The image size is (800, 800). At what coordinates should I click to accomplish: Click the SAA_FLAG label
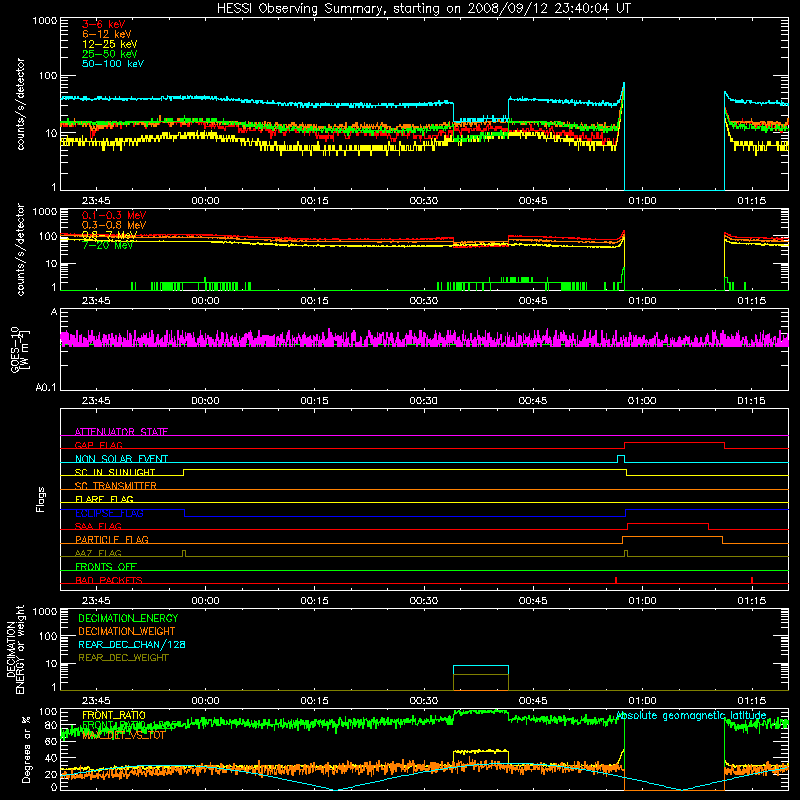click(x=98, y=526)
